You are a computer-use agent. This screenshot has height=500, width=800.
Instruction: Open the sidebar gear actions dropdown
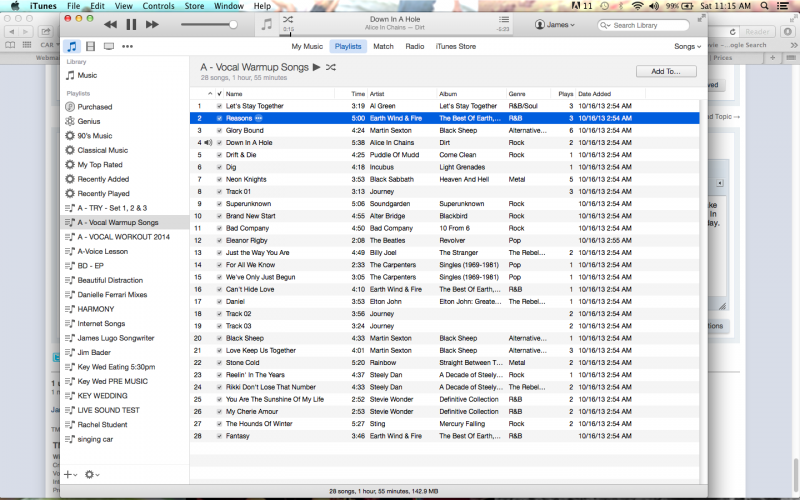click(92, 474)
